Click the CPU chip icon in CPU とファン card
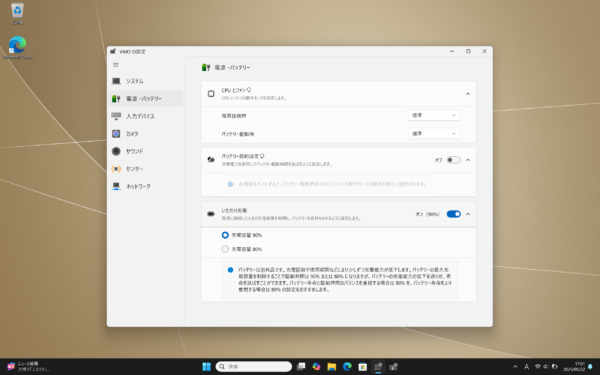The height and width of the screenshot is (375, 600). (211, 94)
